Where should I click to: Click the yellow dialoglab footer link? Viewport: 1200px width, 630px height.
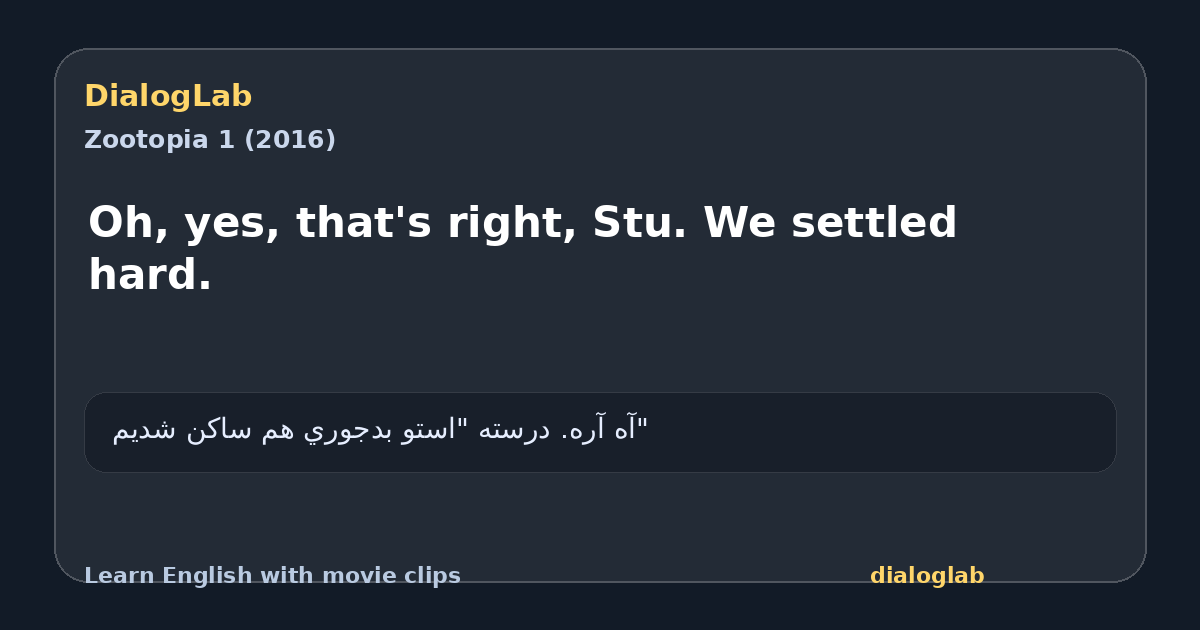tap(927, 576)
